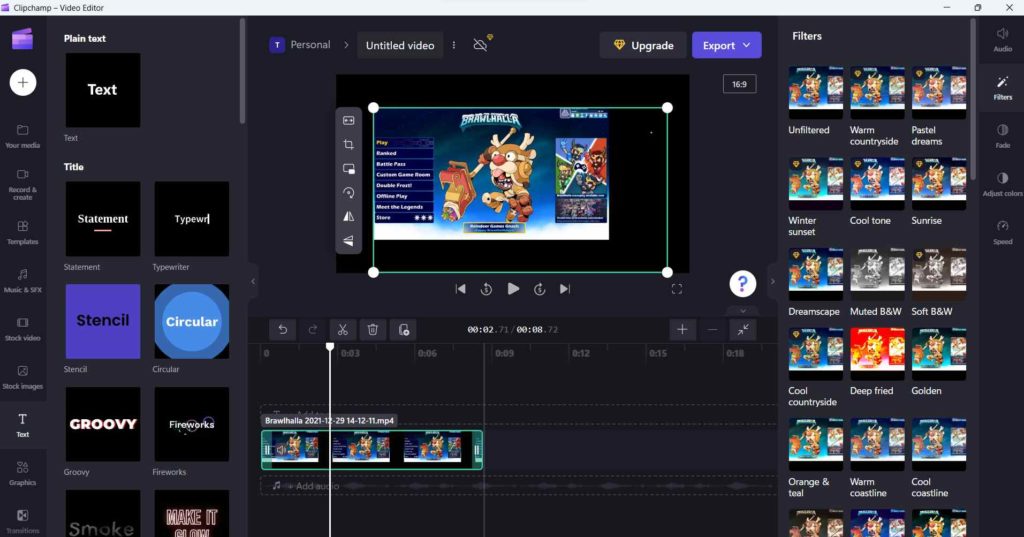Click the fit or fill icon in preview toolbar
The height and width of the screenshot is (537, 1024).
coord(349,121)
